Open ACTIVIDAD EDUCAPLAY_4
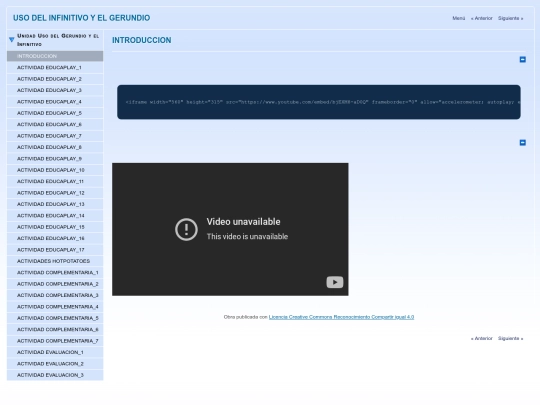The image size is (540, 405). tap(55, 102)
